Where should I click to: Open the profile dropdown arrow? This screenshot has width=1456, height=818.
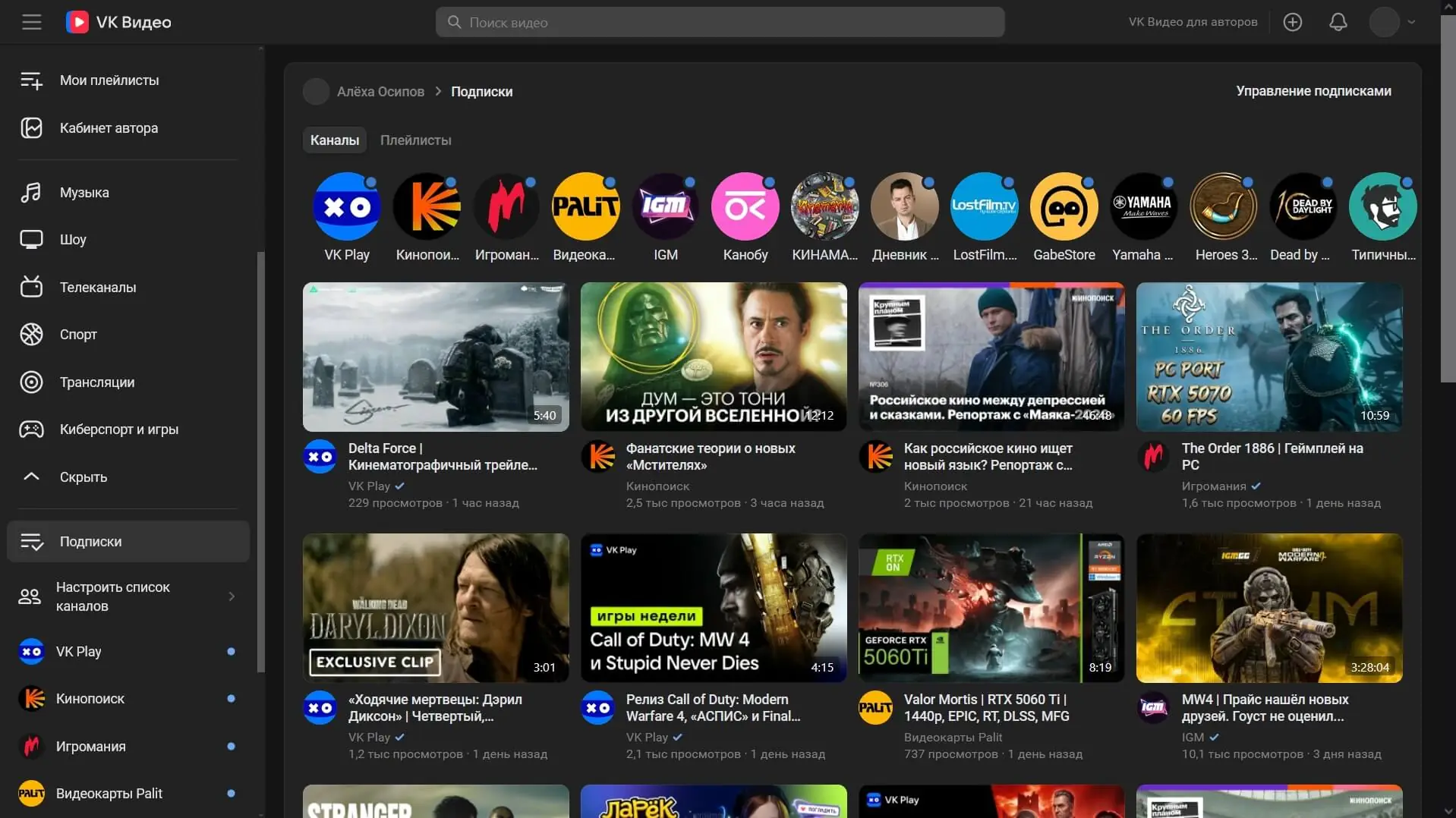(1411, 22)
